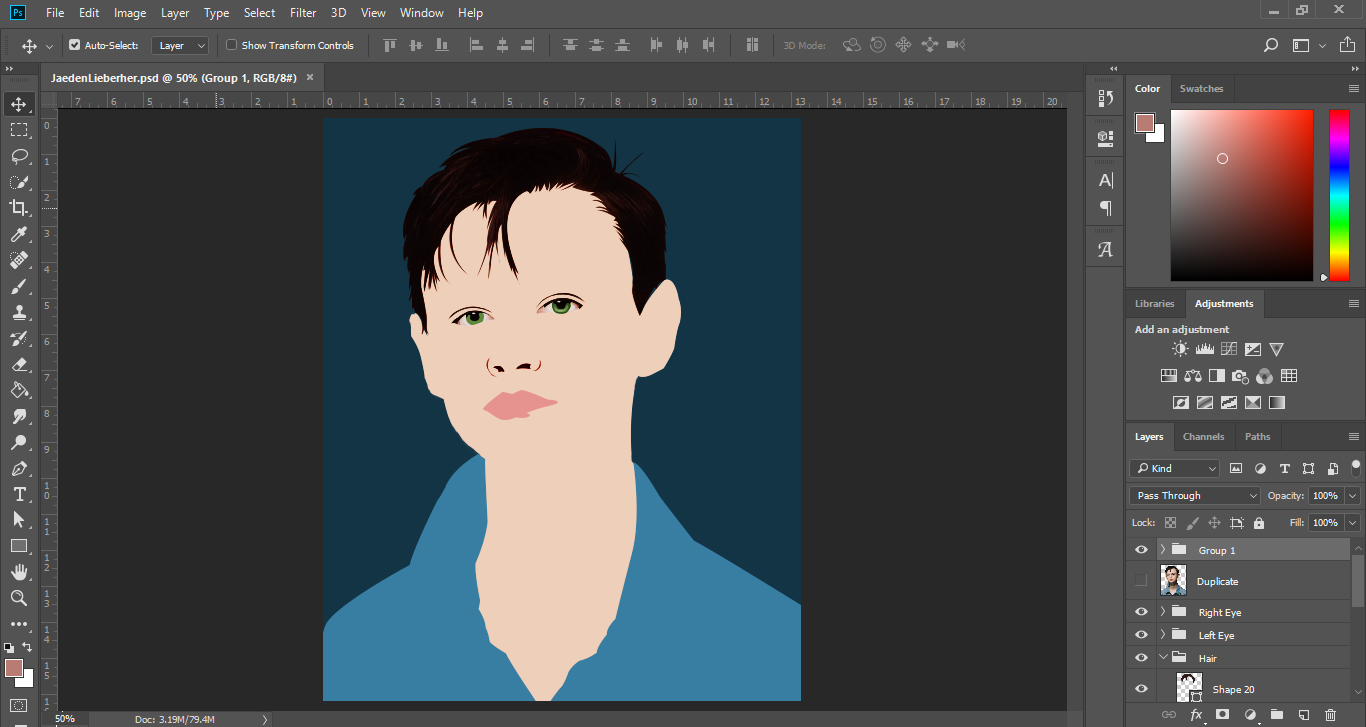Open the Opacity slider dropdown arrow

pos(1353,495)
